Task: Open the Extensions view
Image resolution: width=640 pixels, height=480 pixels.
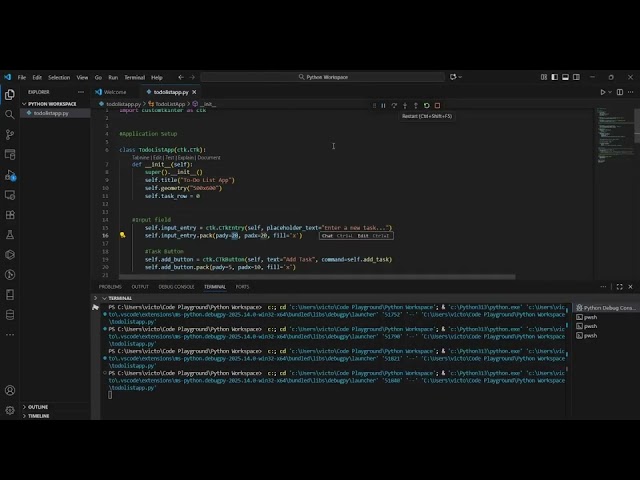Action: click(10, 215)
